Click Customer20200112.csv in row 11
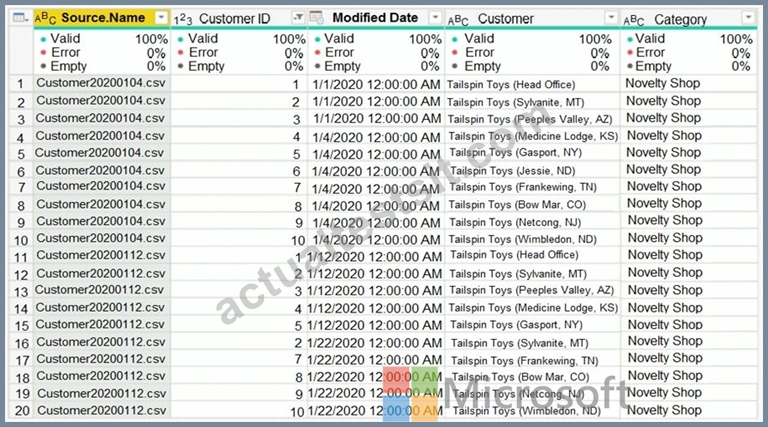 [x=101, y=255]
